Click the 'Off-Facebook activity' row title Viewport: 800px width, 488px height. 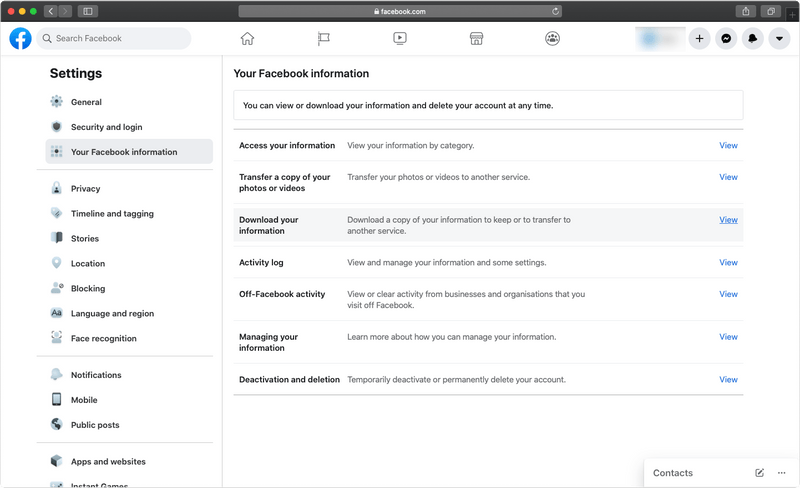pyautogui.click(x=282, y=294)
